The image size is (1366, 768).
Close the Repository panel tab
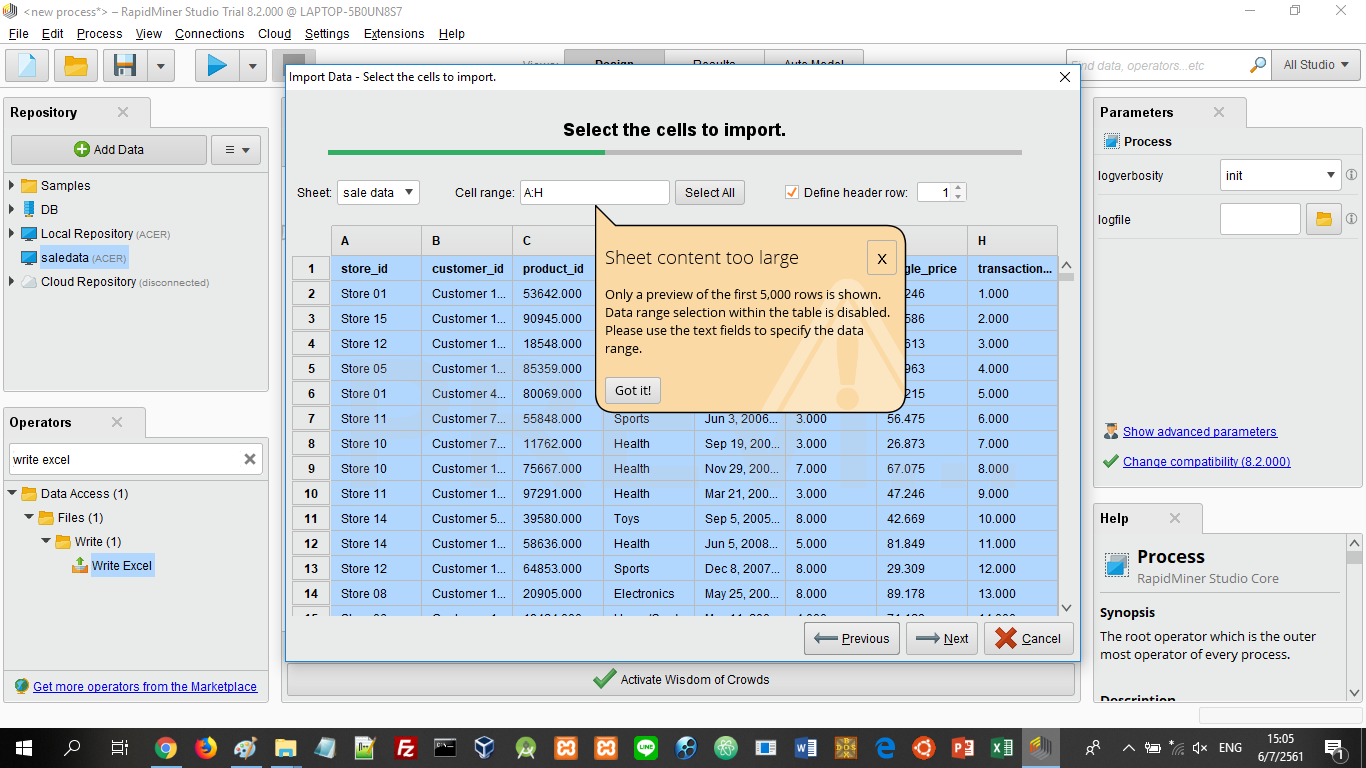coord(123,112)
